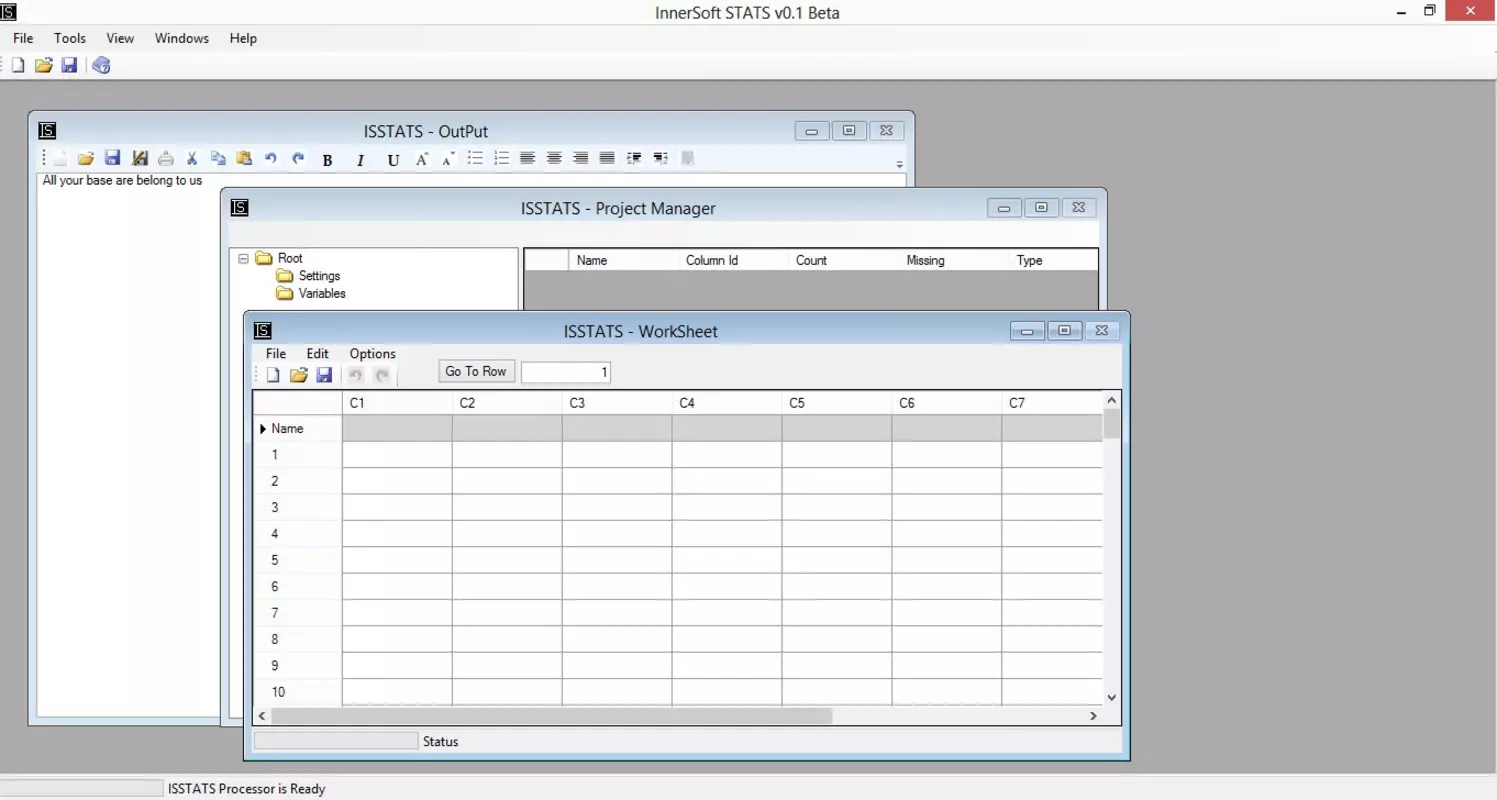The height and width of the screenshot is (800, 1497).
Task: Click Open icon in OutPut window toolbar
Action: pyautogui.click(x=86, y=158)
